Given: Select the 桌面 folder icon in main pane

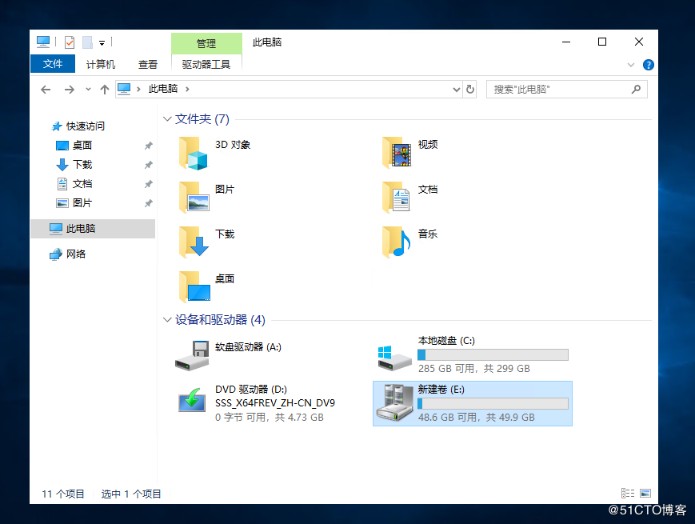Looking at the screenshot, I should pos(194,286).
